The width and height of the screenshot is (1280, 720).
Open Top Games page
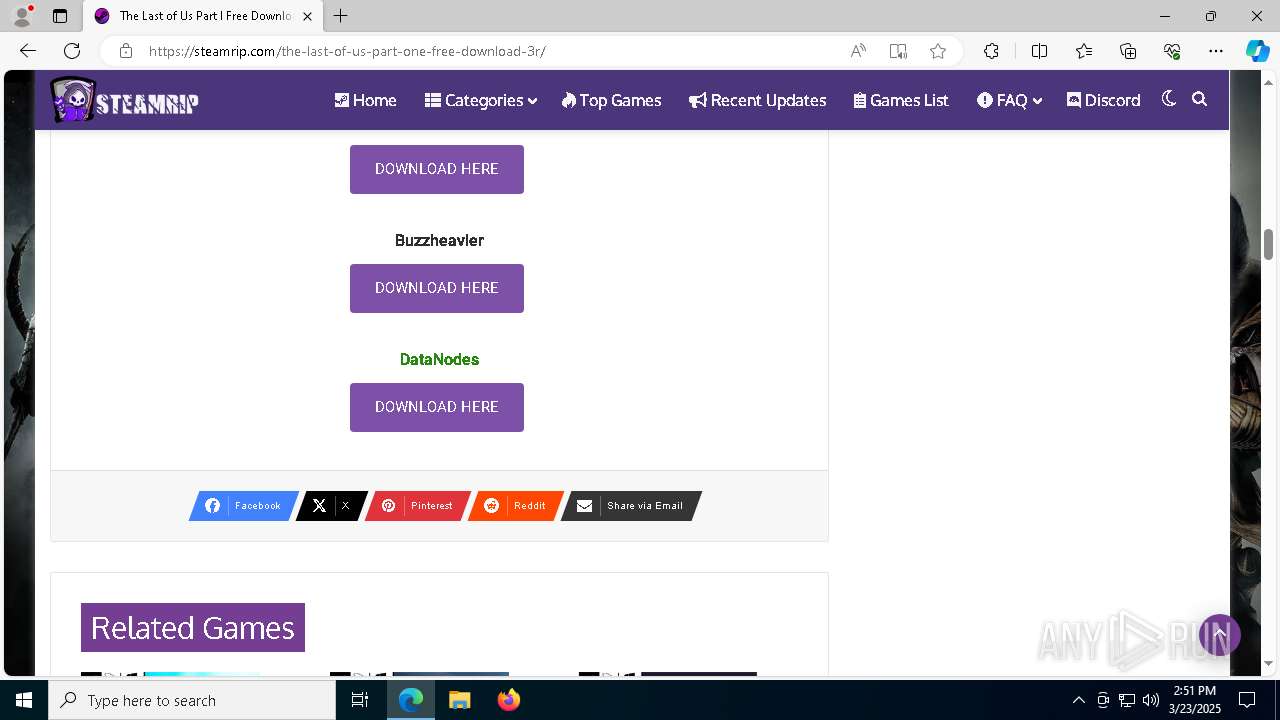pos(612,100)
